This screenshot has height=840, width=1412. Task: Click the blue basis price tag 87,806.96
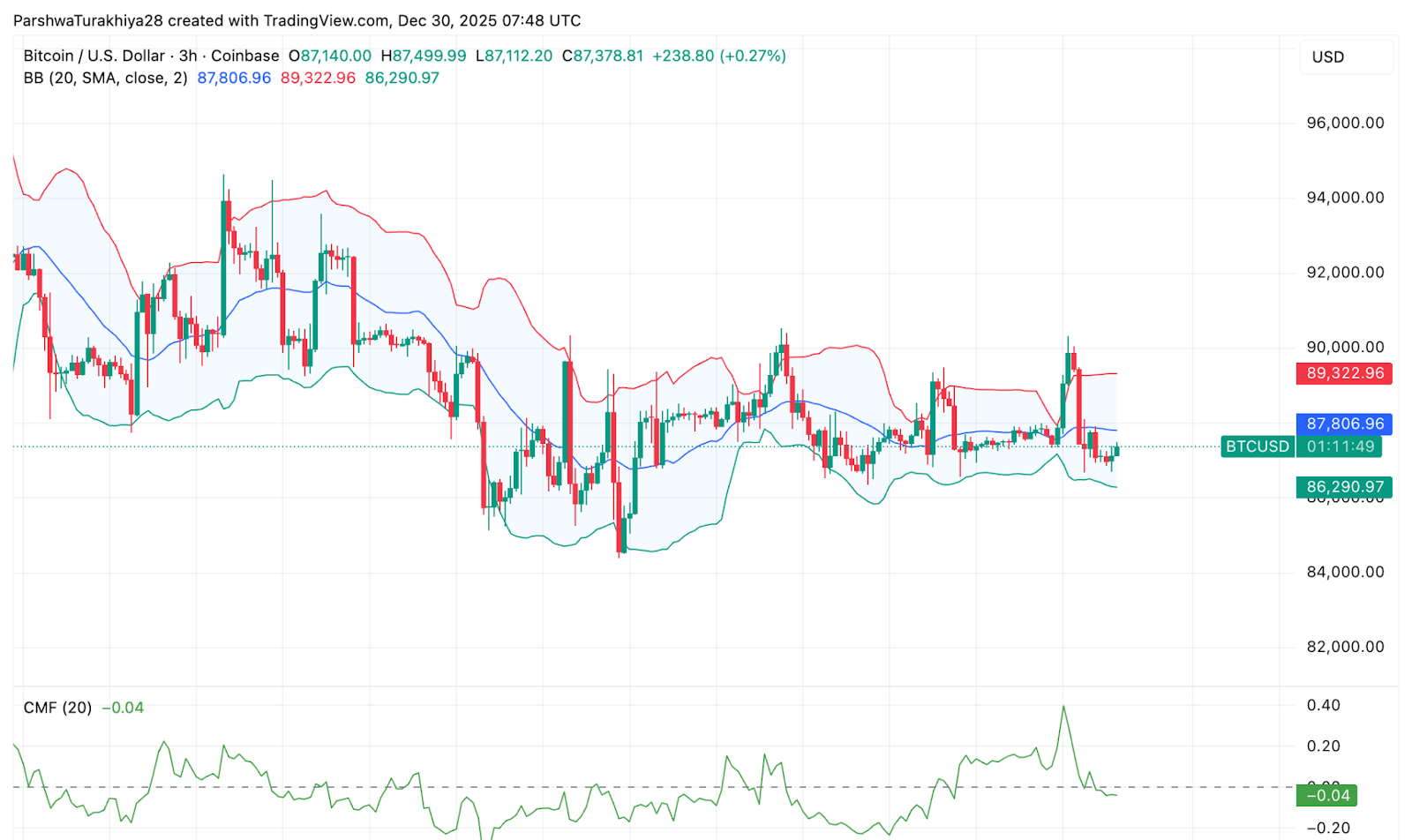[x=1343, y=424]
